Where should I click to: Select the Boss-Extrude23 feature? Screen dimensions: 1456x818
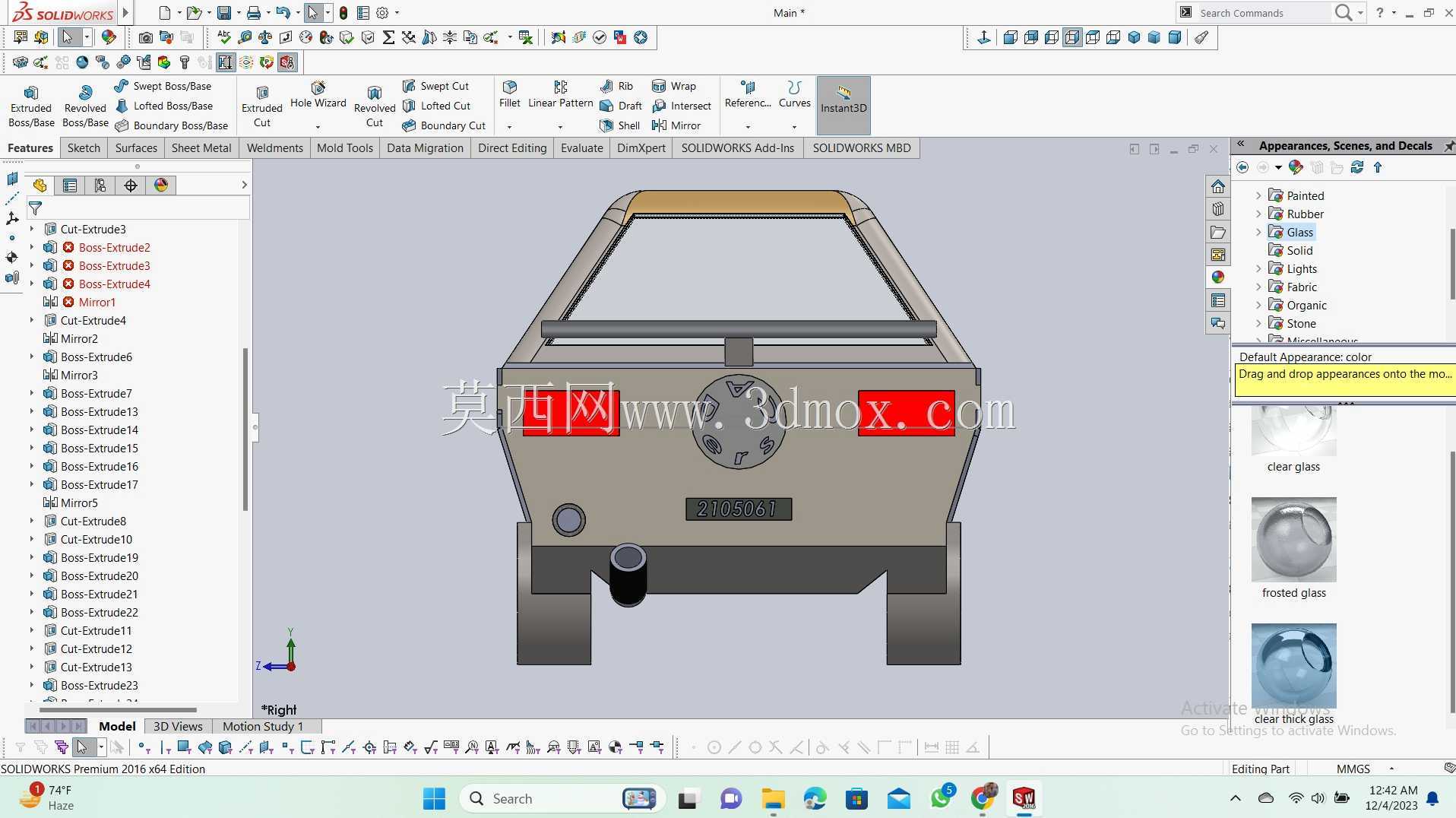coord(100,685)
